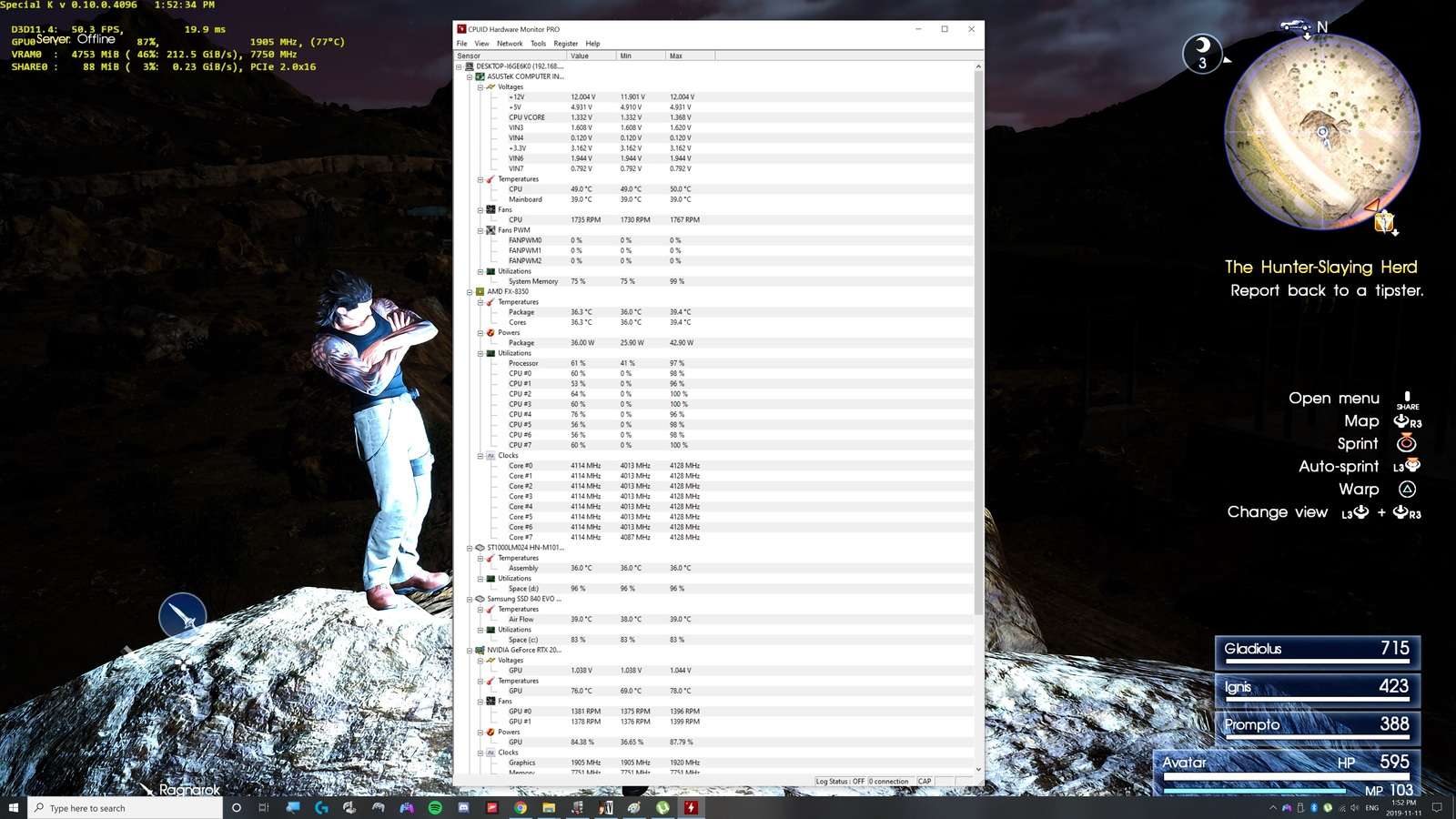Collapse the Fans PWM group
The width and height of the screenshot is (1456, 819).
pos(480,230)
